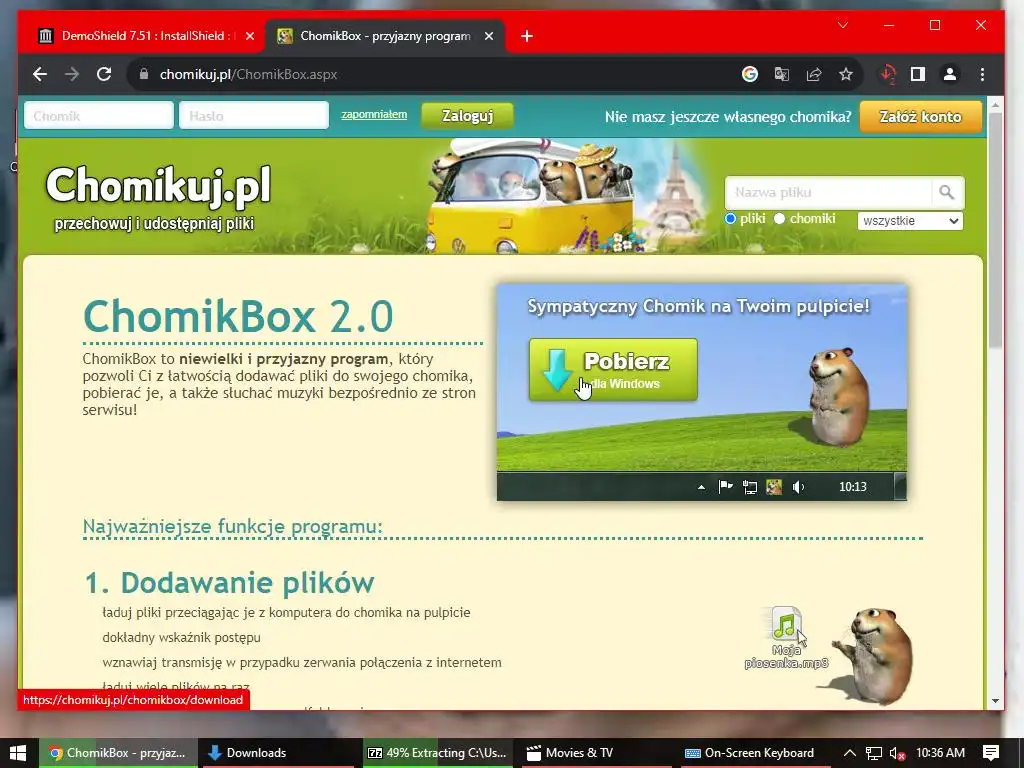Open the Chrome profile icon
The image size is (1024, 768).
pos(950,74)
